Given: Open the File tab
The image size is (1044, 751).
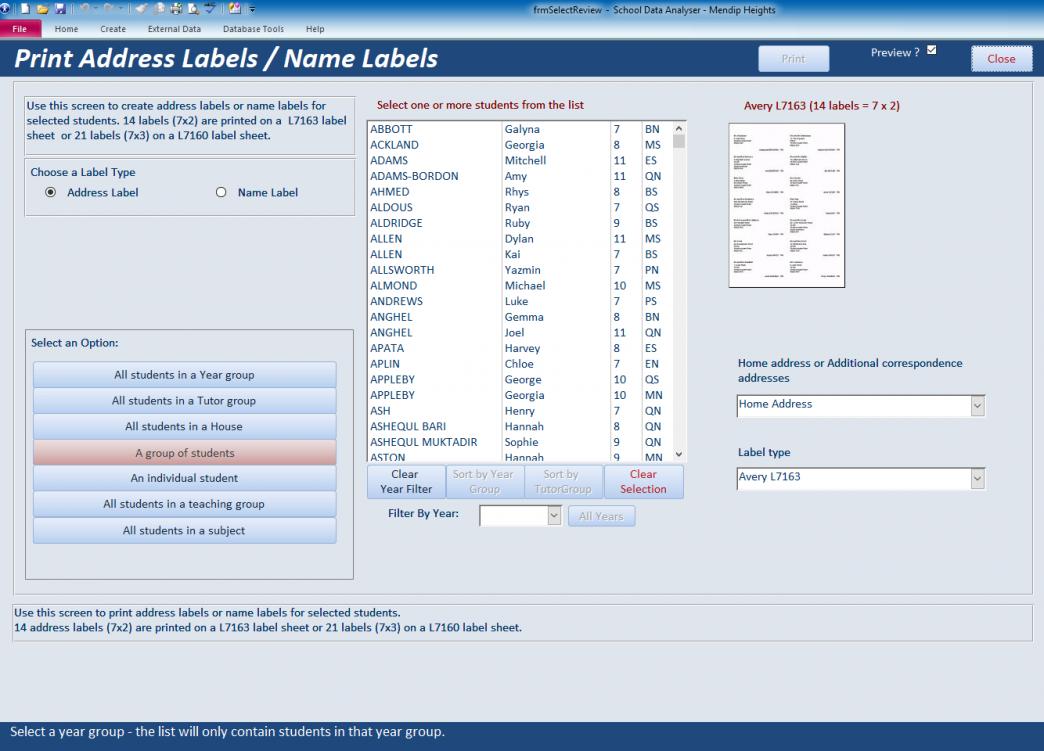Looking at the screenshot, I should click(x=20, y=29).
